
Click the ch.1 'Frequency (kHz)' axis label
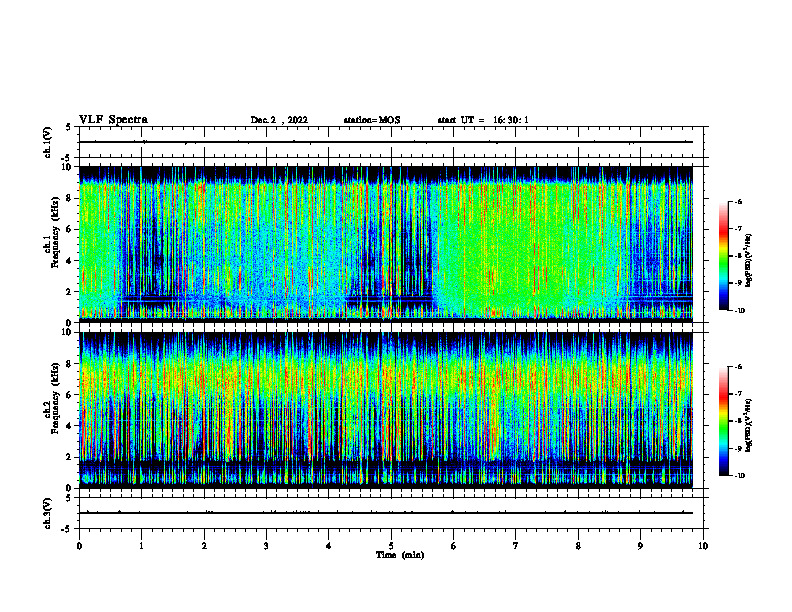(x=55, y=232)
